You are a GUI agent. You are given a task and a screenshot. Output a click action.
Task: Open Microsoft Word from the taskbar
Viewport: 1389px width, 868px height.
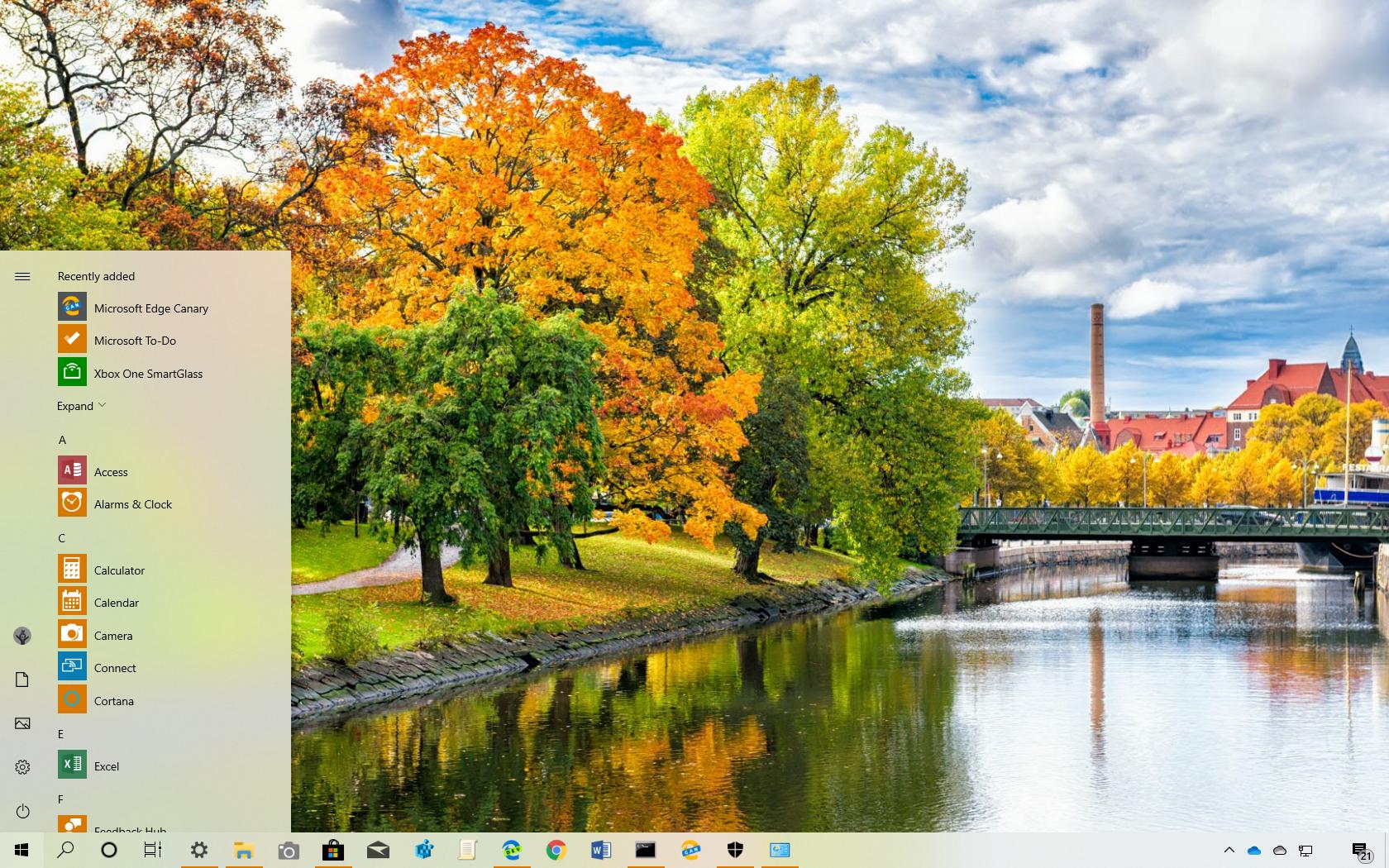pos(599,850)
